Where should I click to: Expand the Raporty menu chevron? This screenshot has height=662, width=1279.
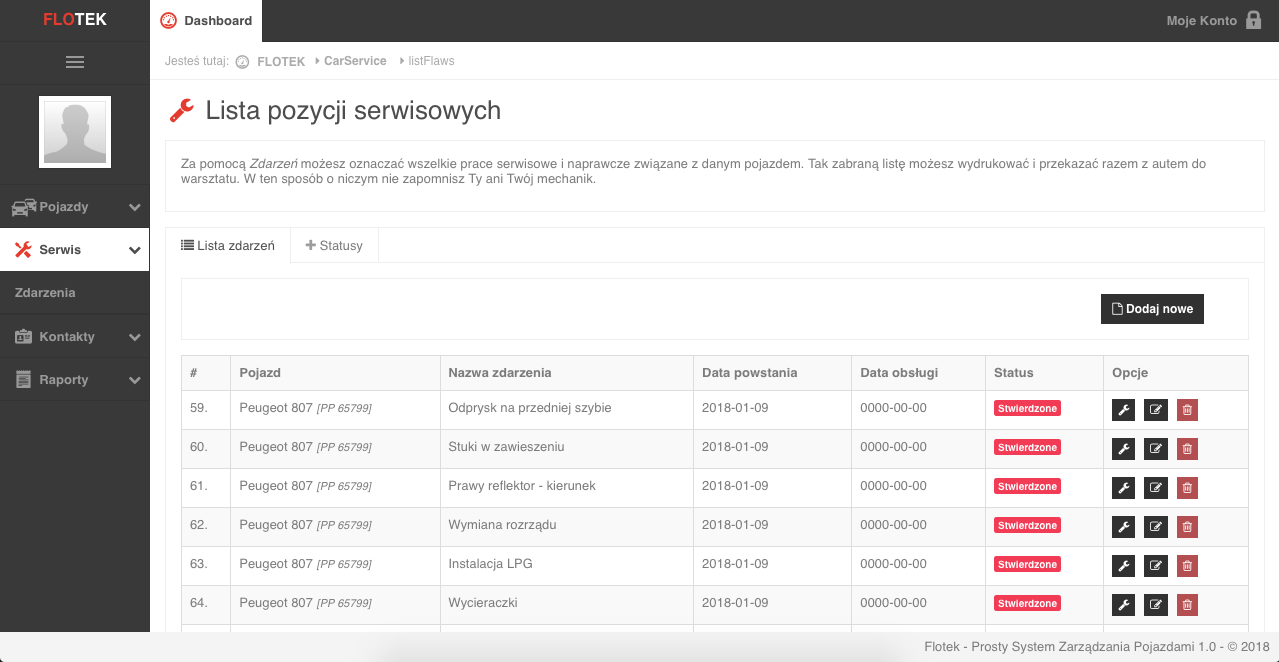click(x=135, y=380)
